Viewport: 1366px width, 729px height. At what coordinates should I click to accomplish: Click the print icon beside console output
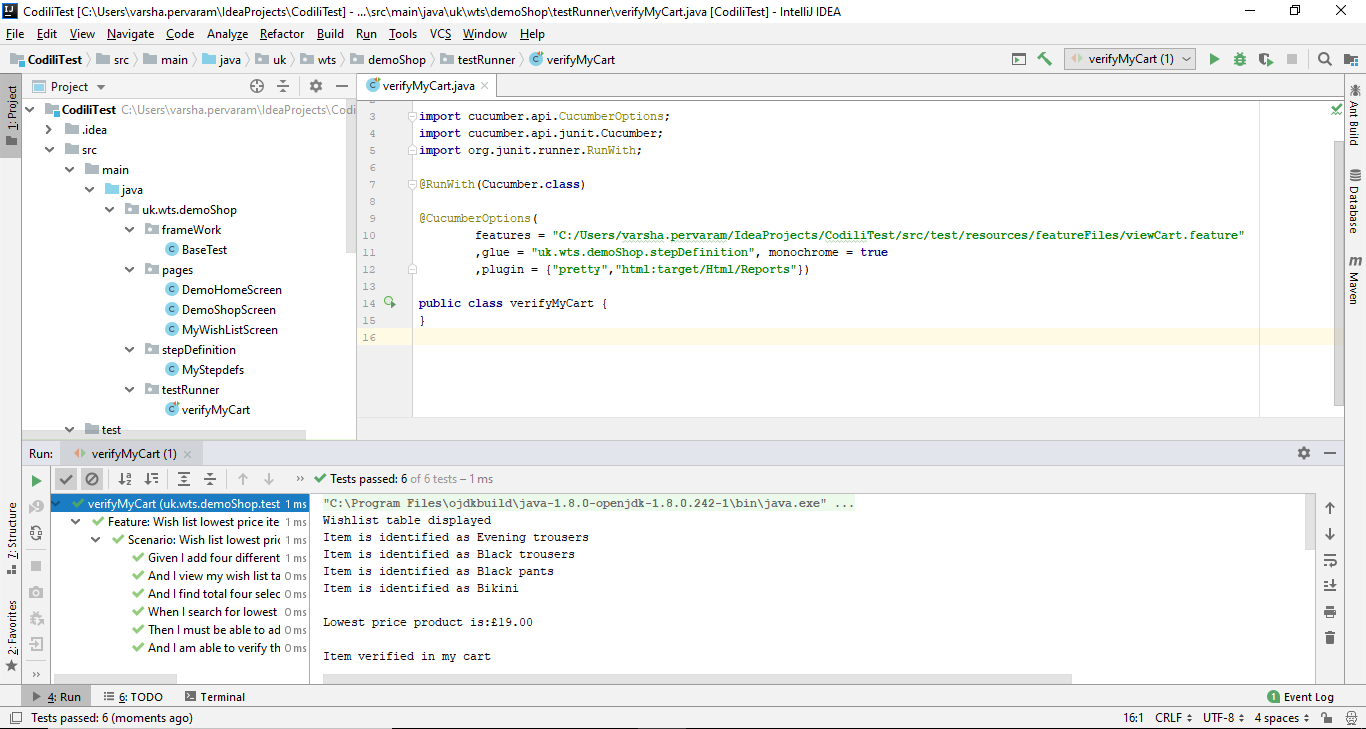(x=1330, y=611)
